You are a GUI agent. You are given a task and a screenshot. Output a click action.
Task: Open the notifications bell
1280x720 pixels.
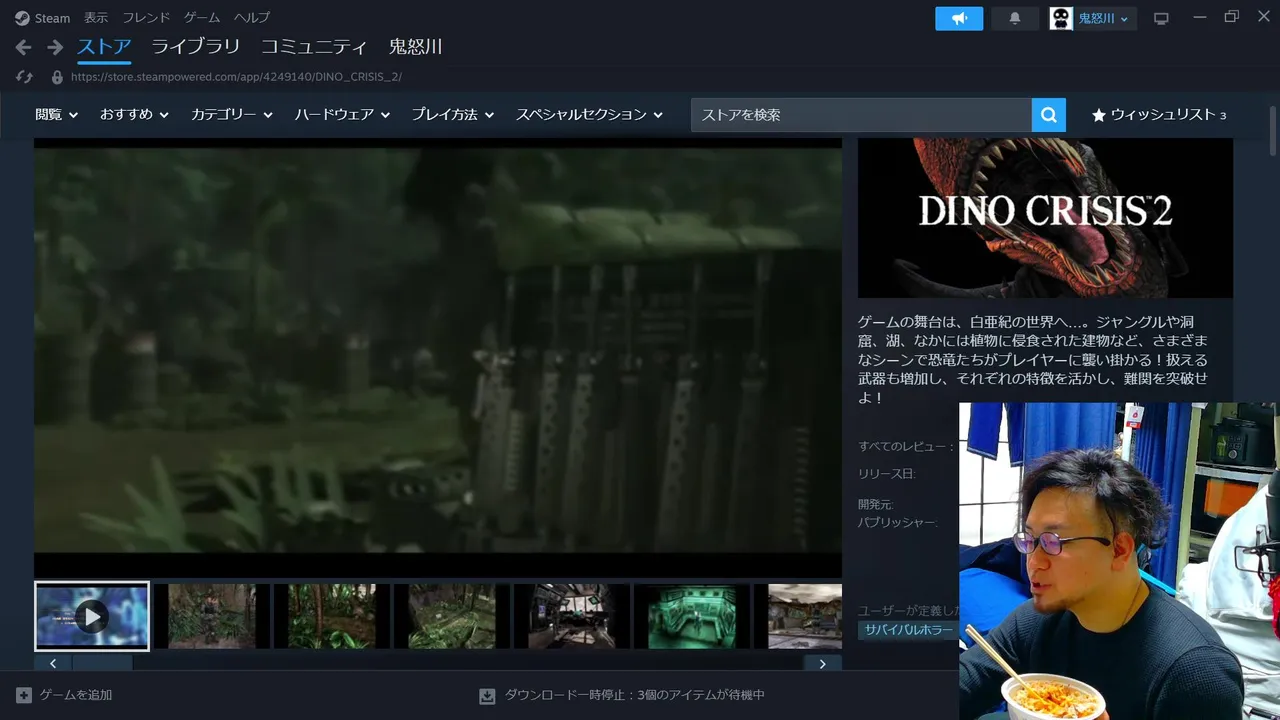pos(1015,18)
